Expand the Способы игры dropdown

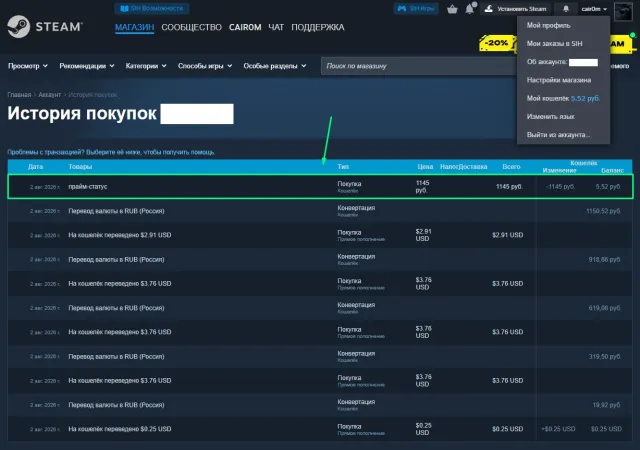[205, 66]
